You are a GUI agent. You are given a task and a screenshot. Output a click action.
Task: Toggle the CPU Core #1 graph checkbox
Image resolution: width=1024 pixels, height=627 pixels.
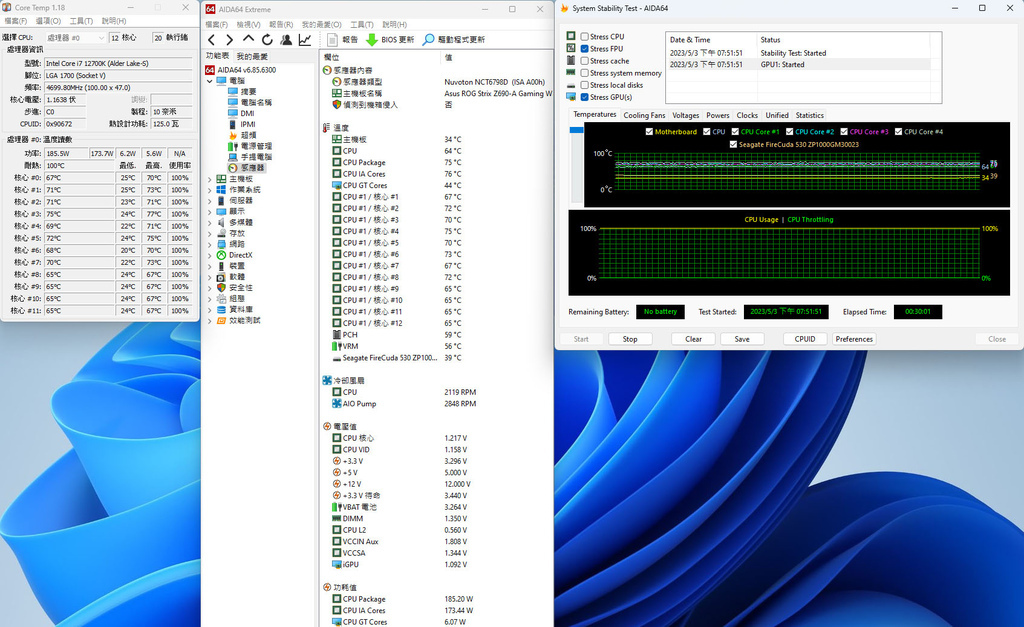(x=735, y=132)
